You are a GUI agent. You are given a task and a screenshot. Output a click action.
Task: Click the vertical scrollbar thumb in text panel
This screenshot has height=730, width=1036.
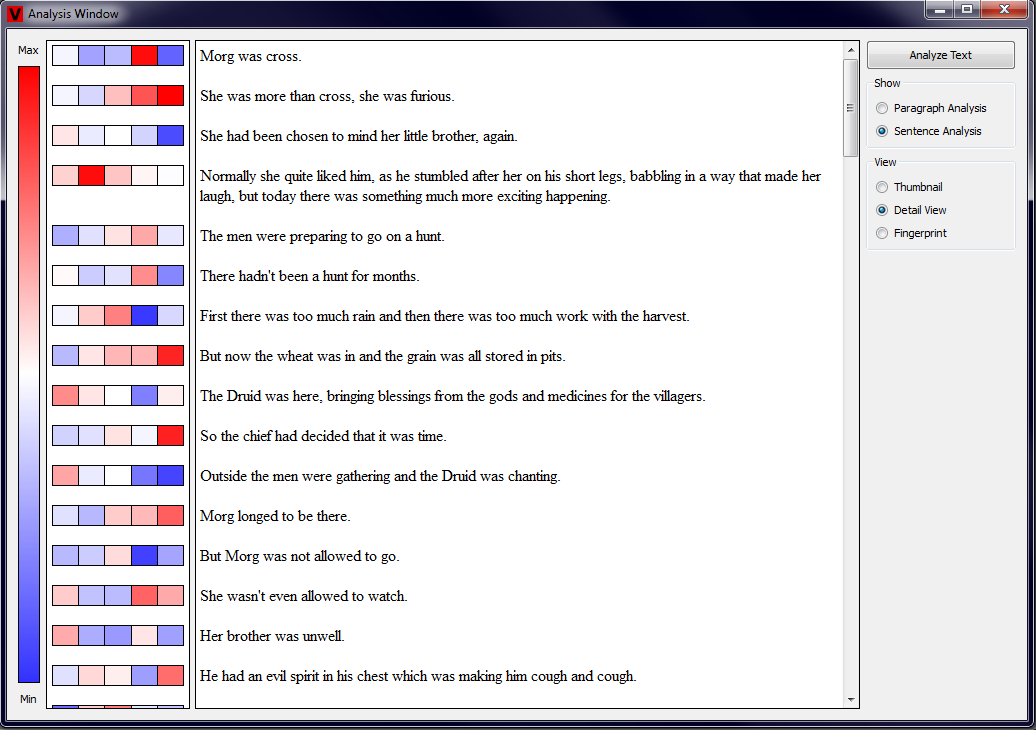click(851, 108)
